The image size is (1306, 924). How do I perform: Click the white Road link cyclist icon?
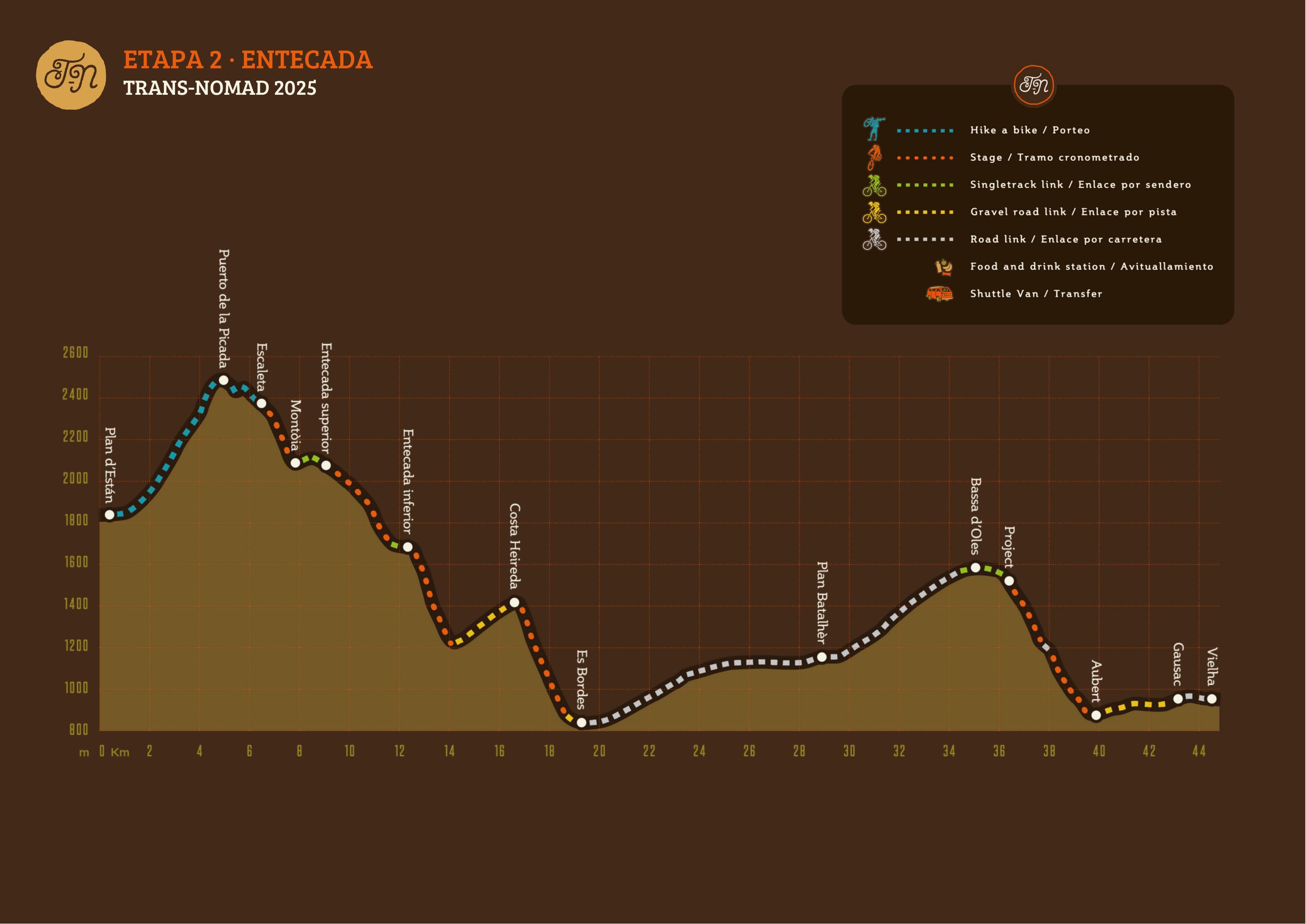pos(874,240)
